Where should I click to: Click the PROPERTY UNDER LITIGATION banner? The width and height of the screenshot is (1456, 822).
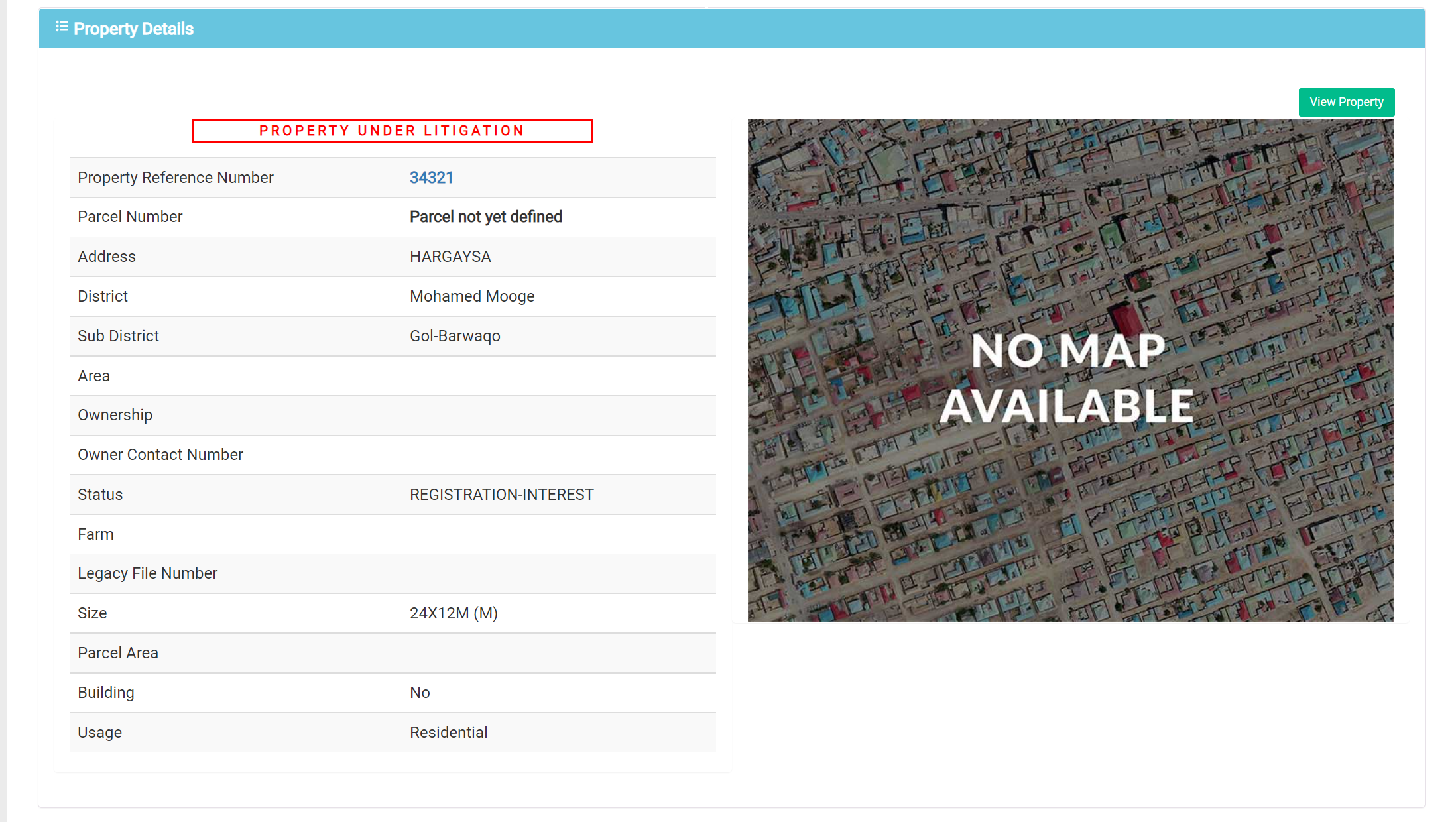392,131
